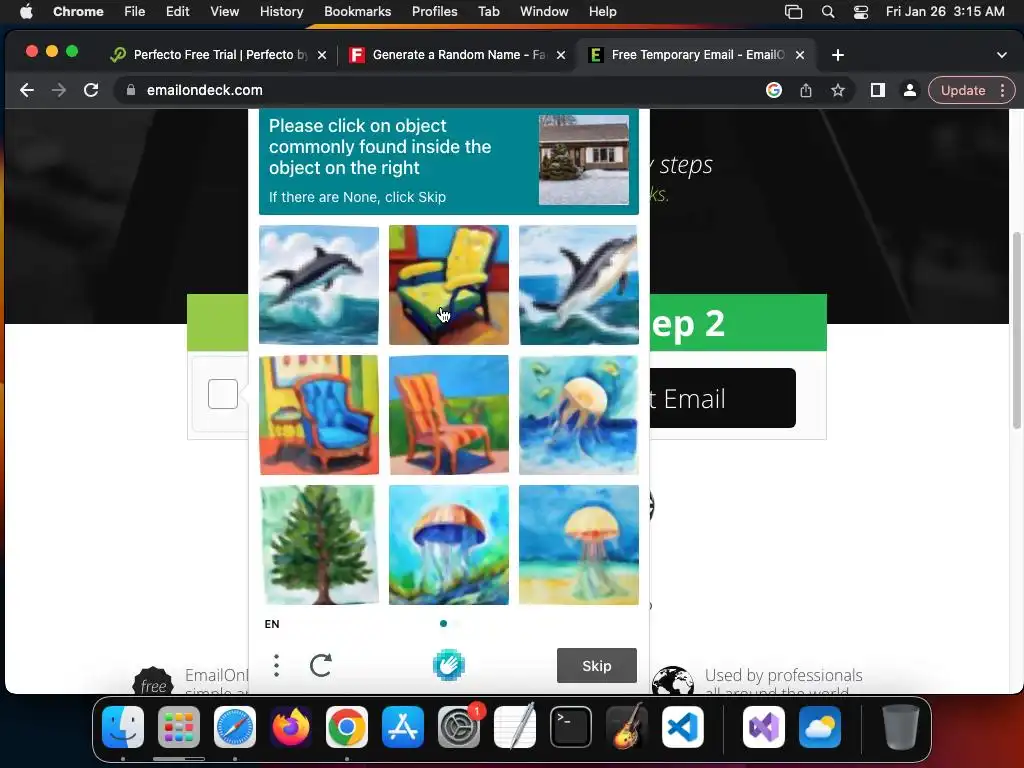Viewport: 1024px width, 768px height.
Task: Open Spotlight search in menu bar
Action: tap(828, 12)
